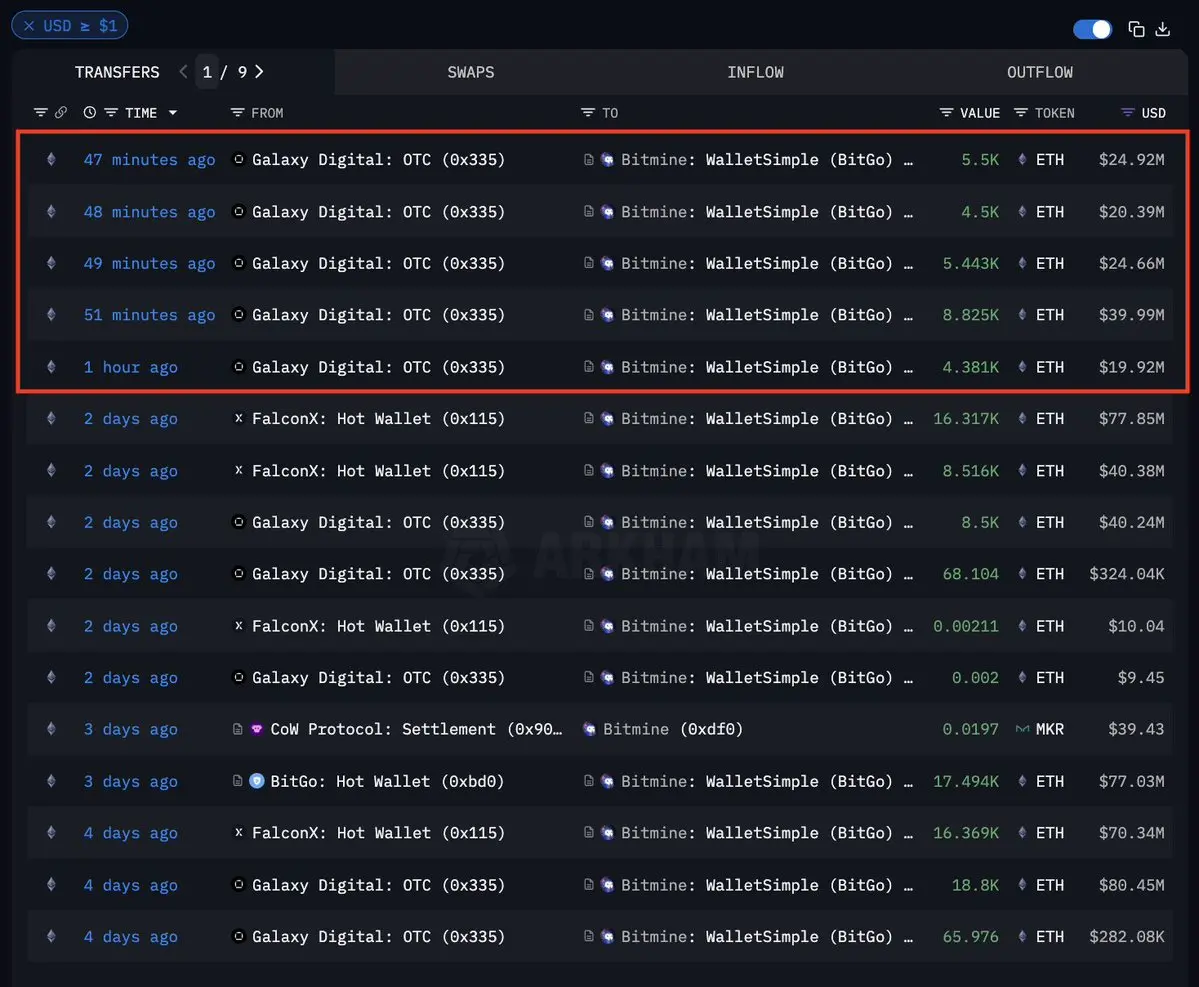Click Bitmine logo in $9.45 row
Image resolution: width=1199 pixels, height=987 pixels.
click(607, 677)
